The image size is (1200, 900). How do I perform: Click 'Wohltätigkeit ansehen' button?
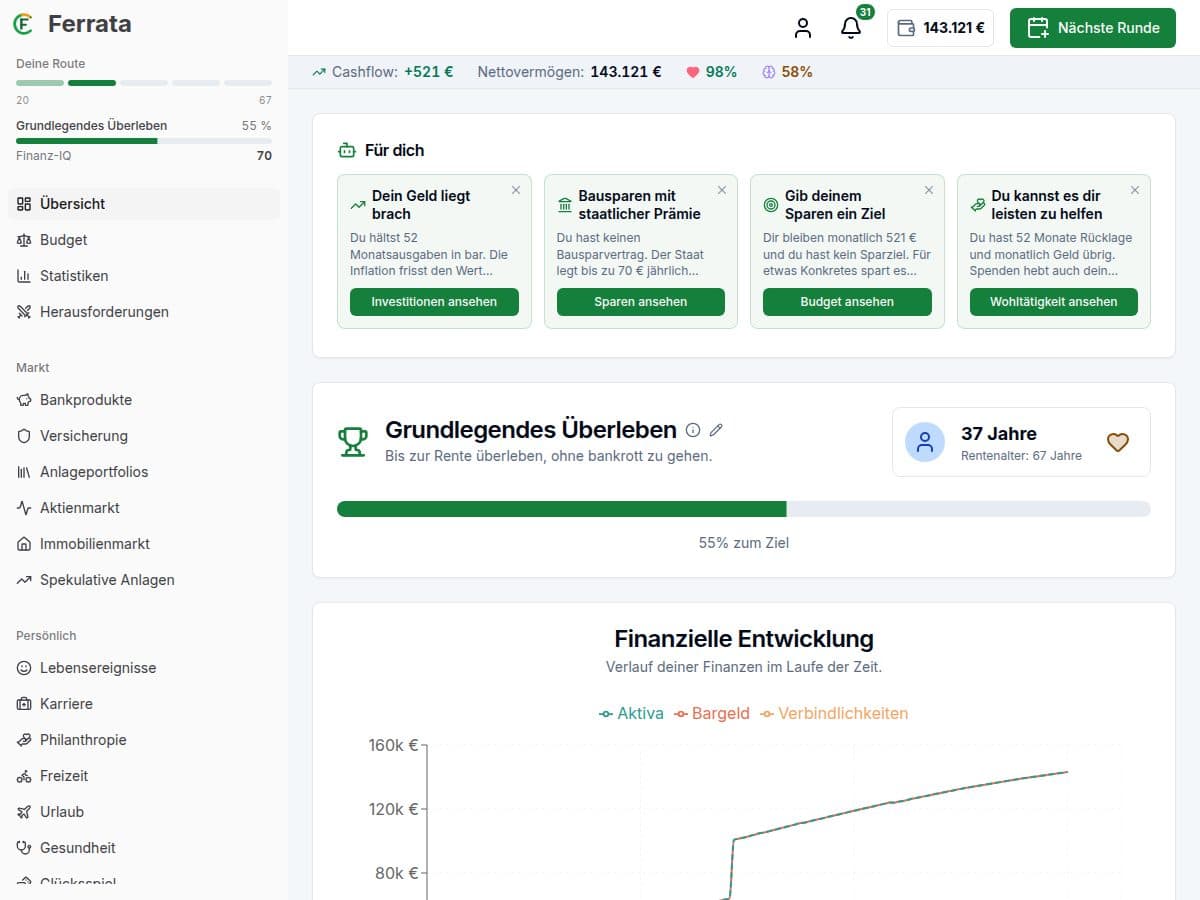(1054, 302)
